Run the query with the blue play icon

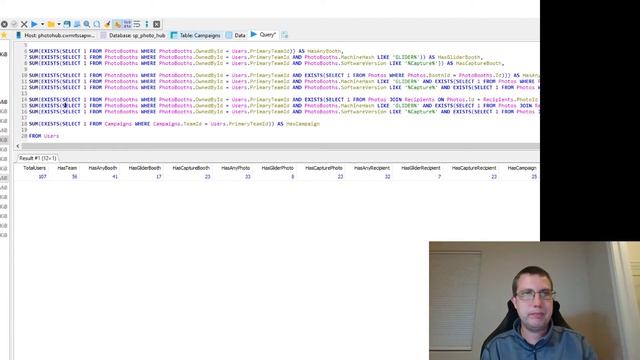pos(34,24)
